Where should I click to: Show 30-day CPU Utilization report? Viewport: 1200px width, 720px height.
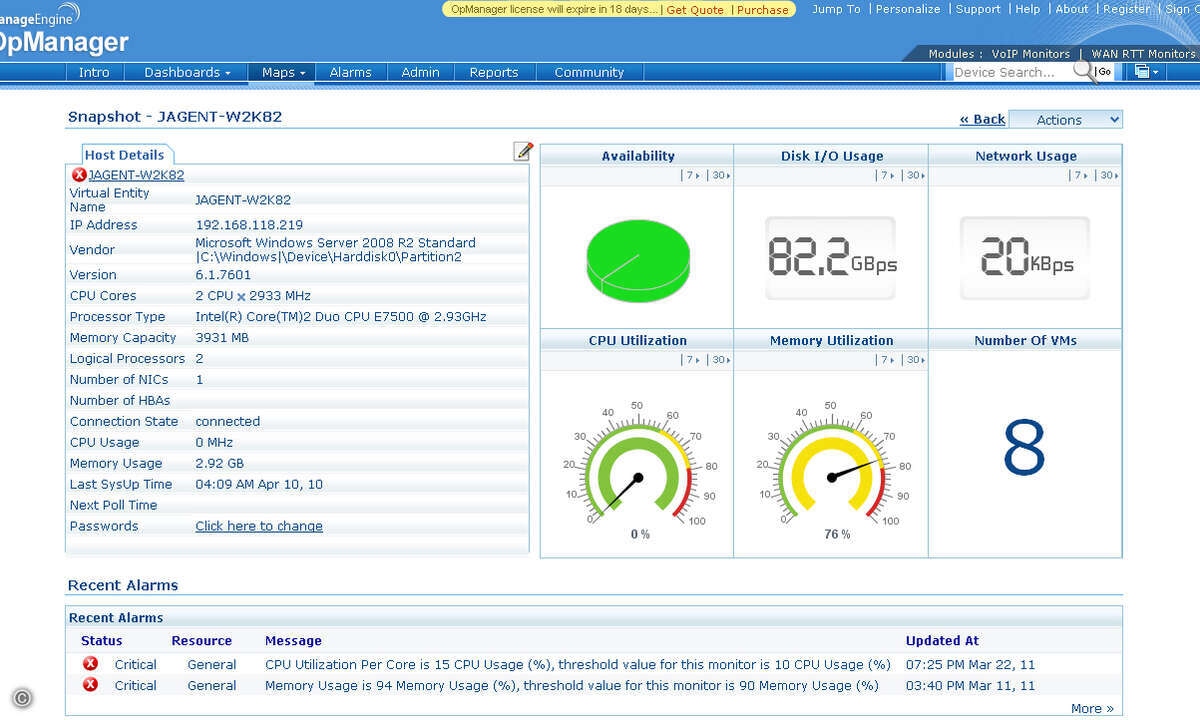(x=720, y=360)
